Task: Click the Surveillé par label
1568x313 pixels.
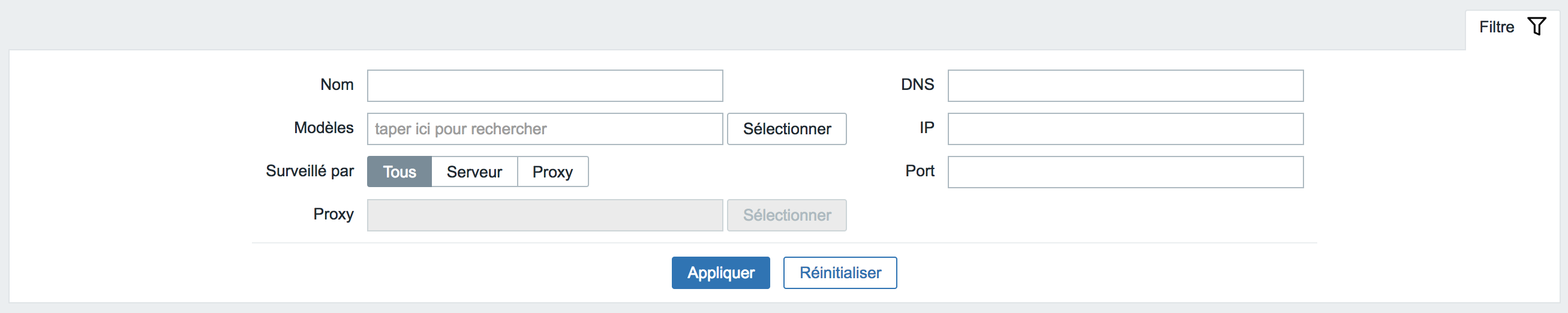Action: pyautogui.click(x=310, y=171)
